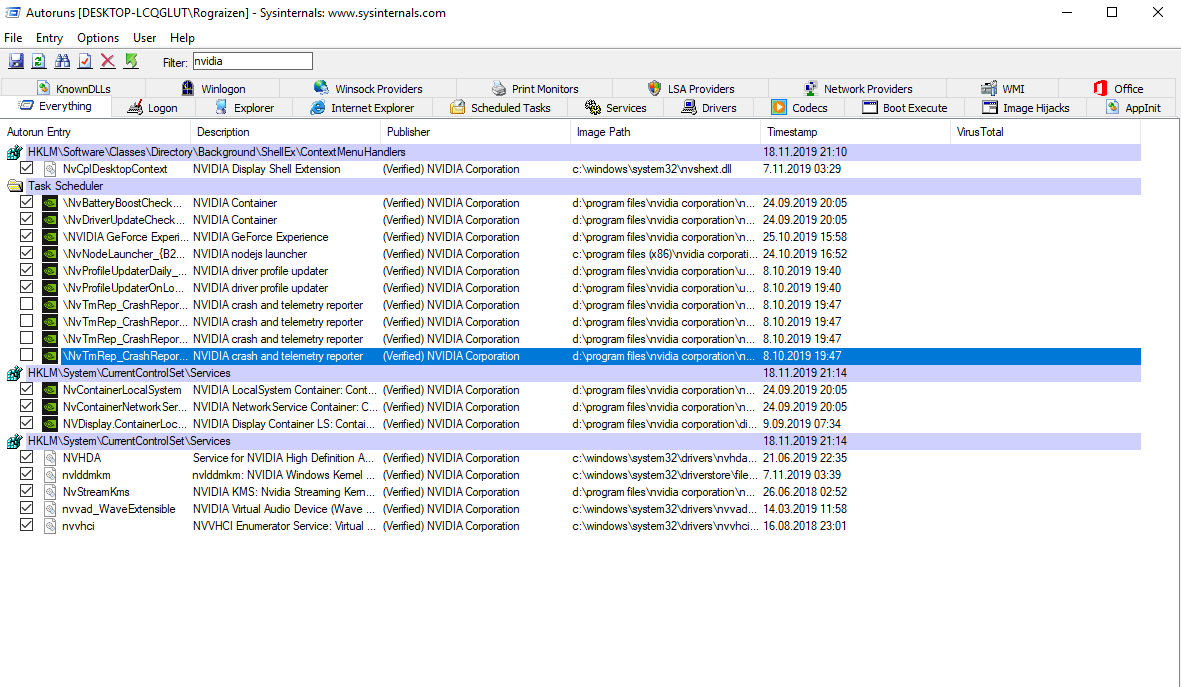Open the User menu
This screenshot has height=687, width=1181.
145,38
